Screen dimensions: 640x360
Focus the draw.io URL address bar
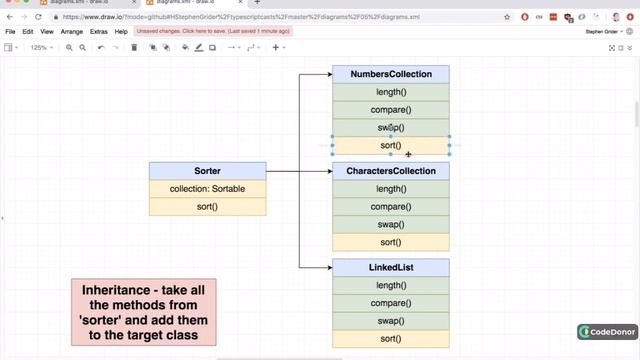pos(241,17)
